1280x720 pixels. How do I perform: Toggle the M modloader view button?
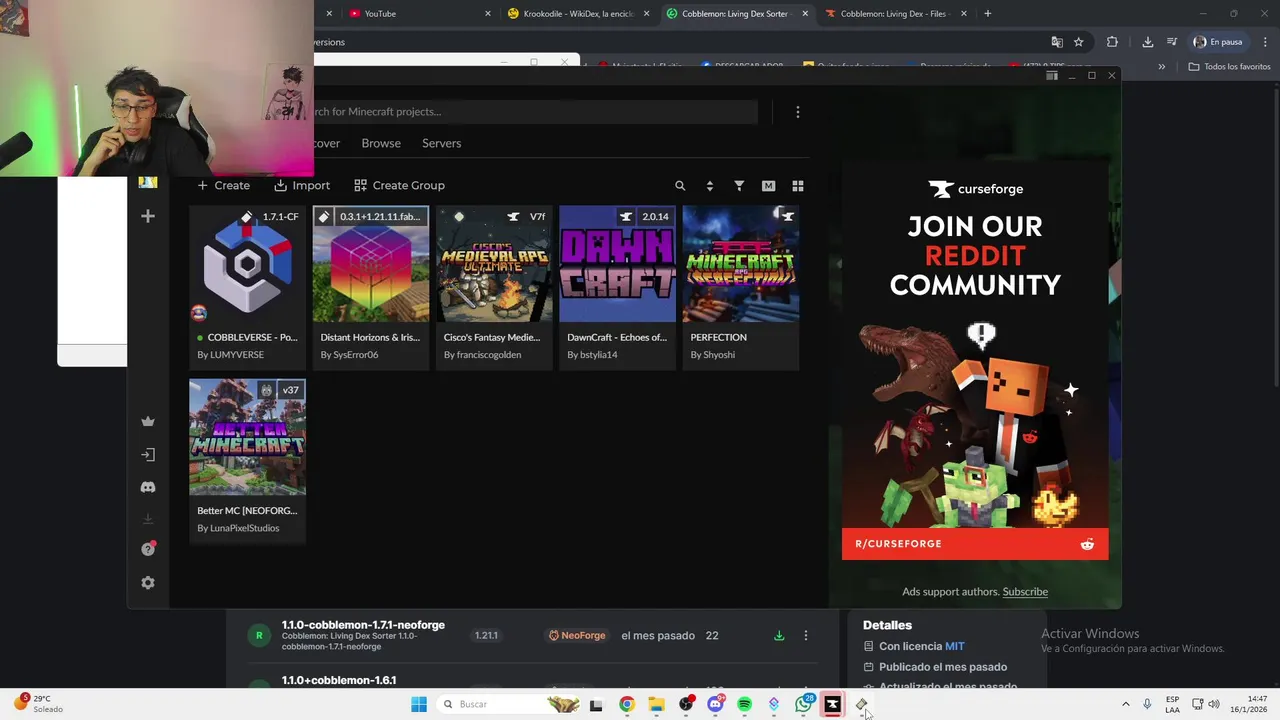(x=768, y=186)
